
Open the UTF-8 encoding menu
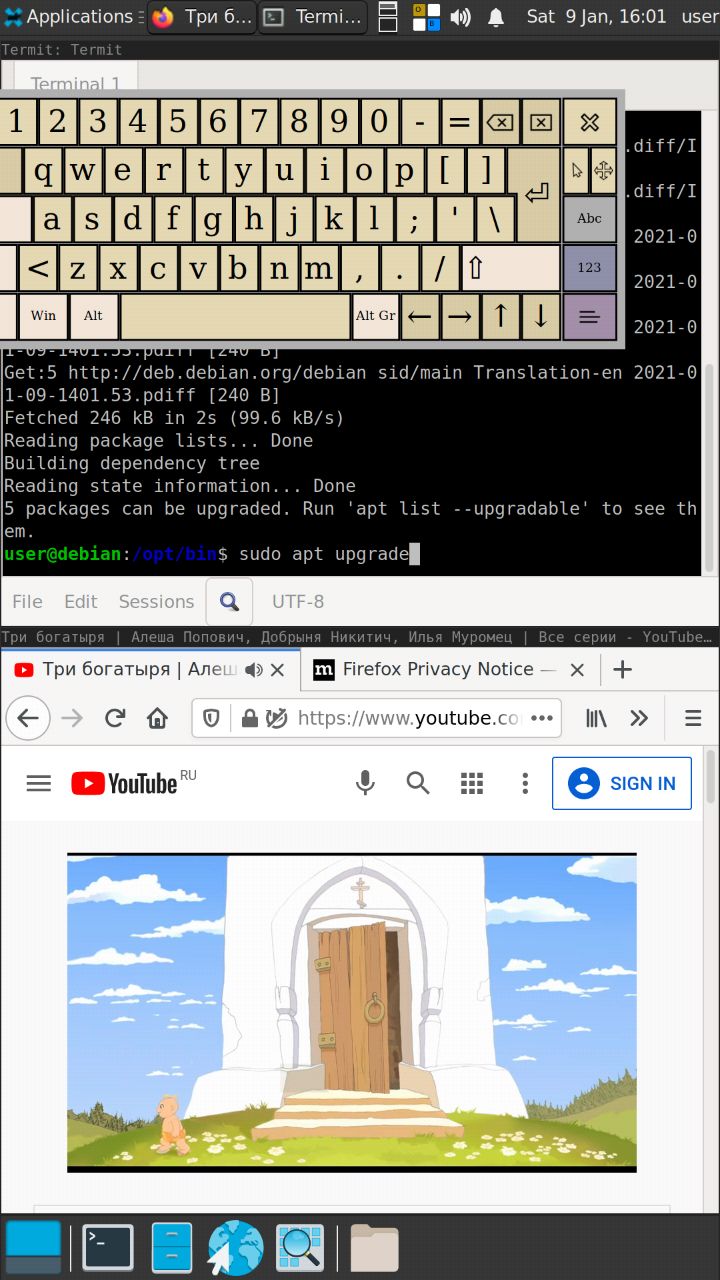pyautogui.click(x=298, y=601)
